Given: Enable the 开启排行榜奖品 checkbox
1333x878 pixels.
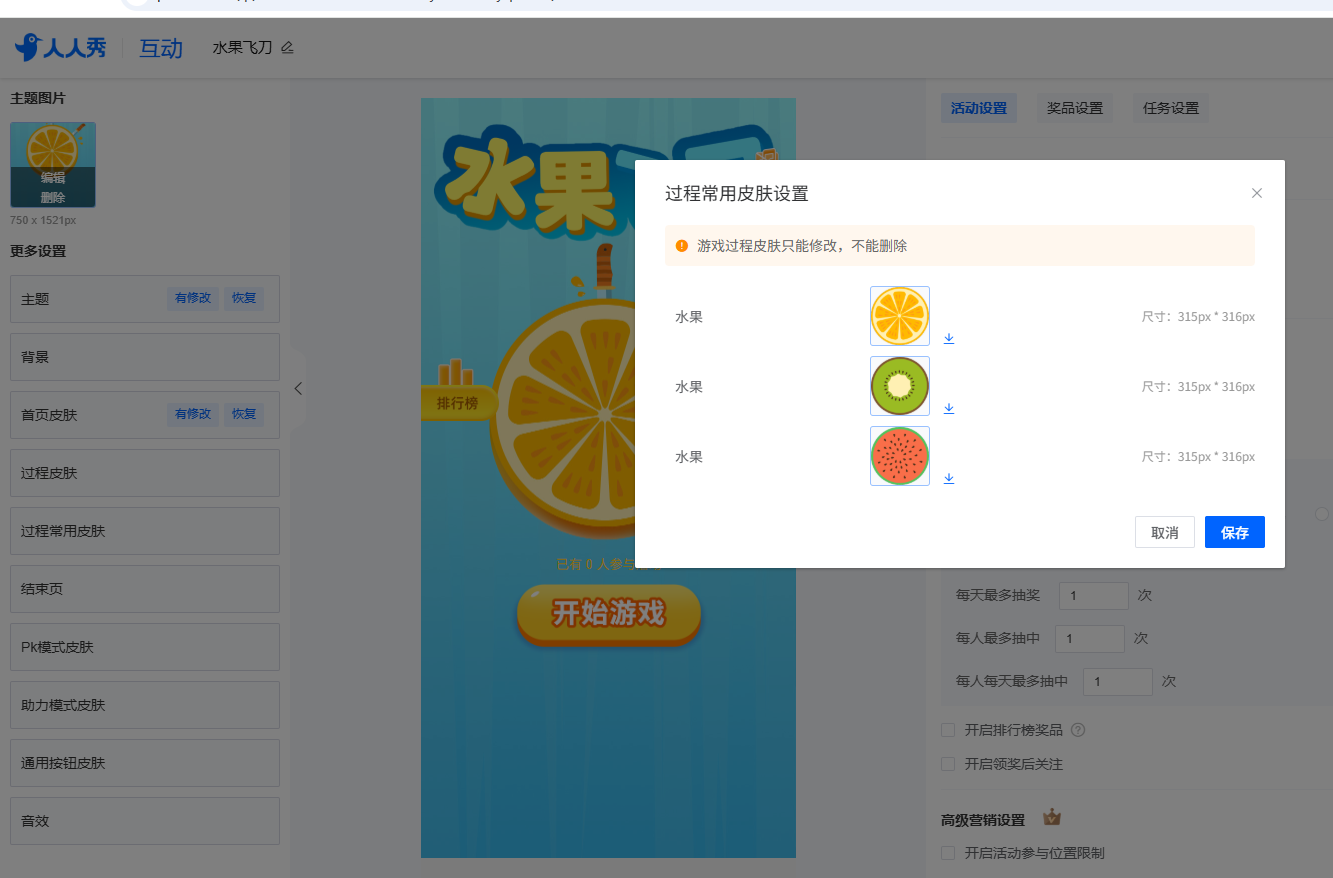Looking at the screenshot, I should pyautogui.click(x=948, y=730).
